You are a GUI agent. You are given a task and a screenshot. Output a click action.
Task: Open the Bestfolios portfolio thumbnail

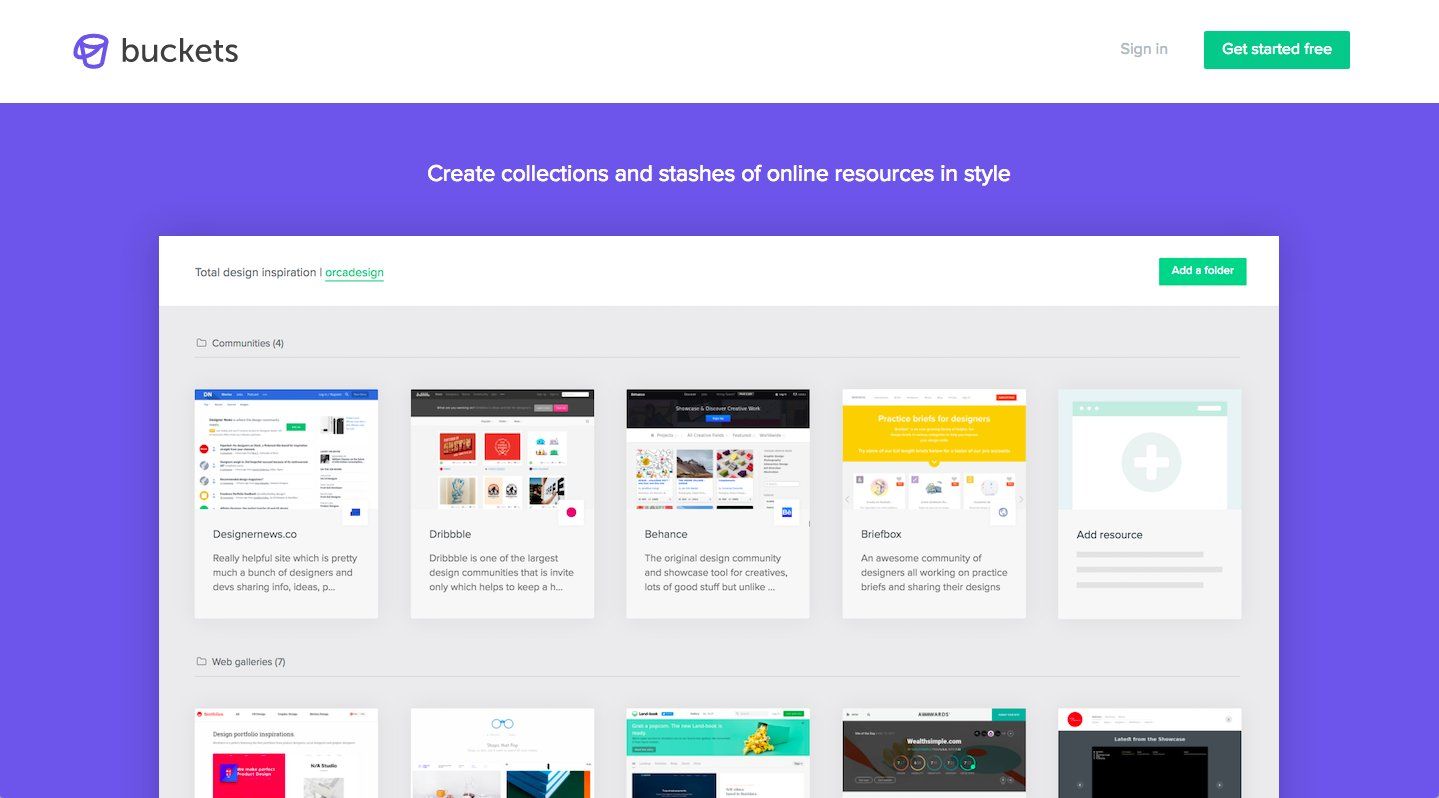(286, 750)
